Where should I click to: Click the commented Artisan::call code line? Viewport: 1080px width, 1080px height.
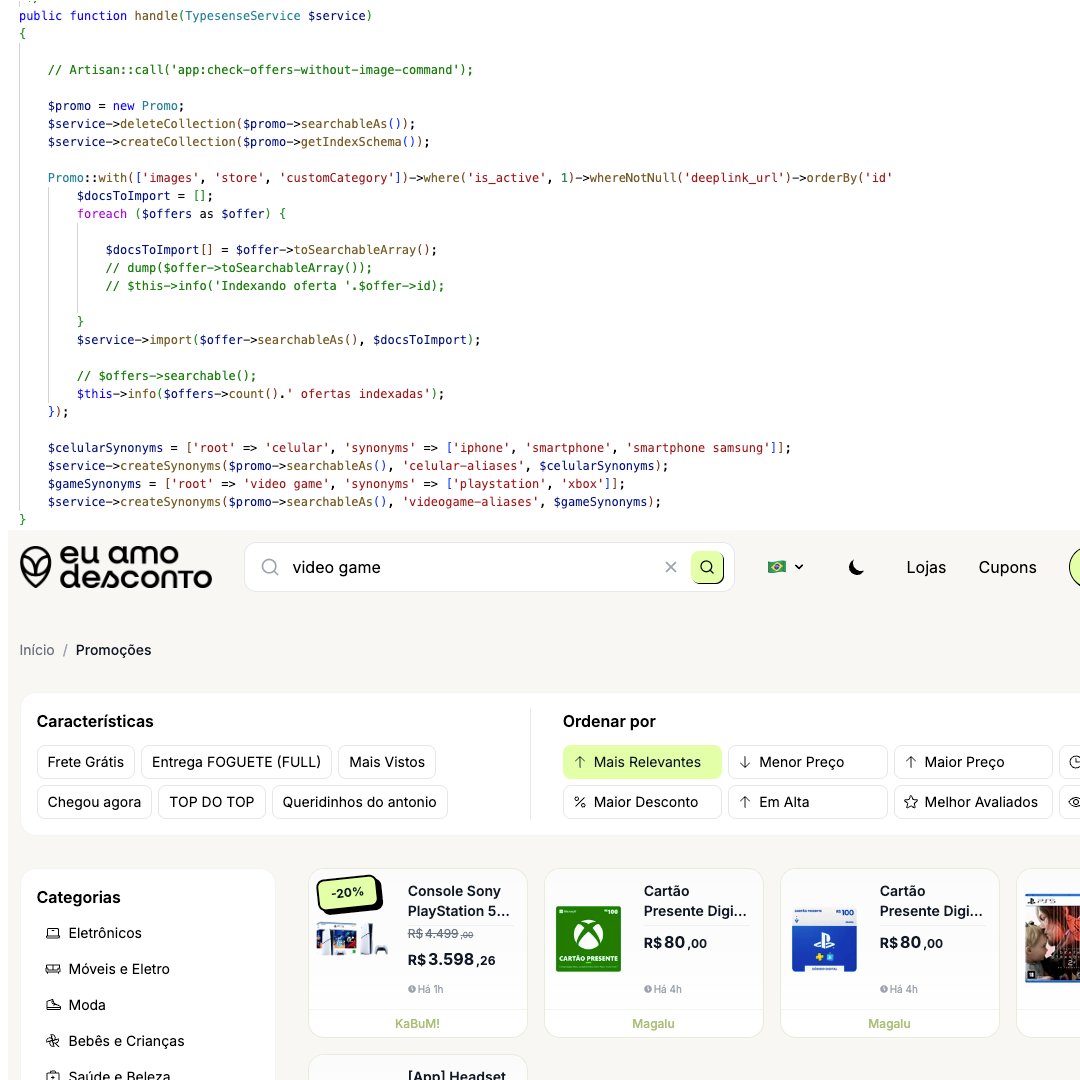click(x=260, y=70)
